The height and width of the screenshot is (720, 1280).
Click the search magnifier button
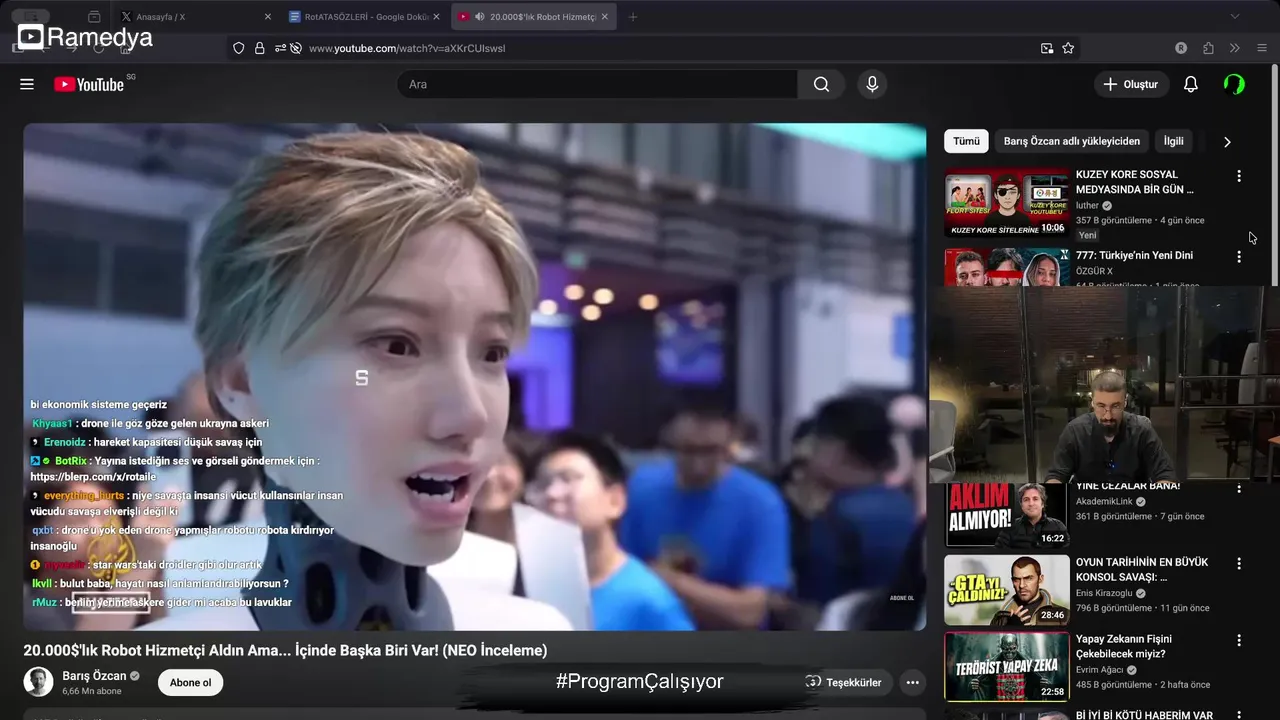[x=821, y=84]
